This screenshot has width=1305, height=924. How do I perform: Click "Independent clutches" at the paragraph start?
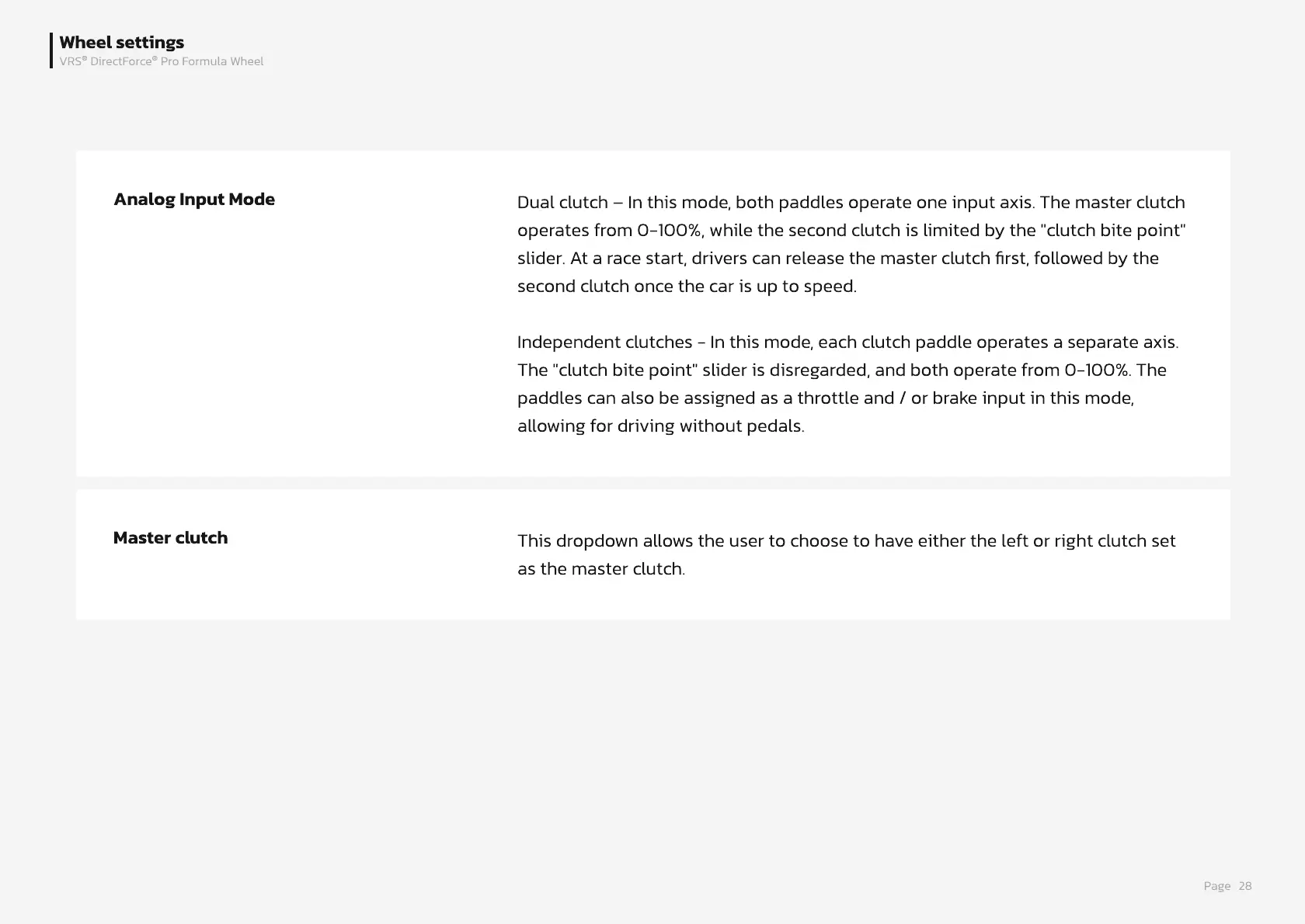(x=604, y=342)
